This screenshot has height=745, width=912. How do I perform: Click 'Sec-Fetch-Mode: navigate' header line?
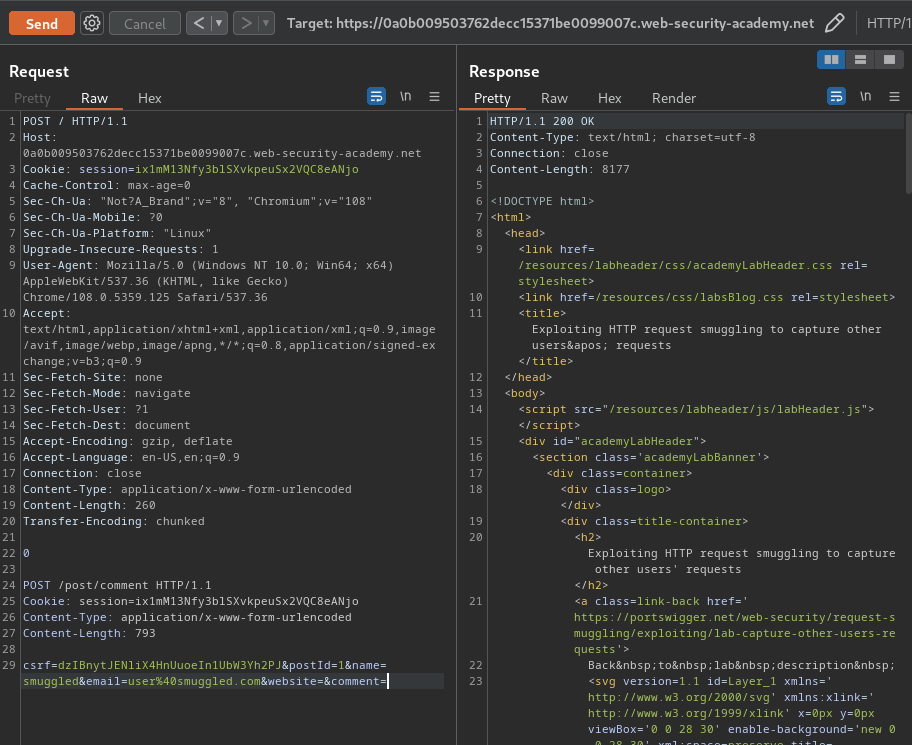pos(106,394)
